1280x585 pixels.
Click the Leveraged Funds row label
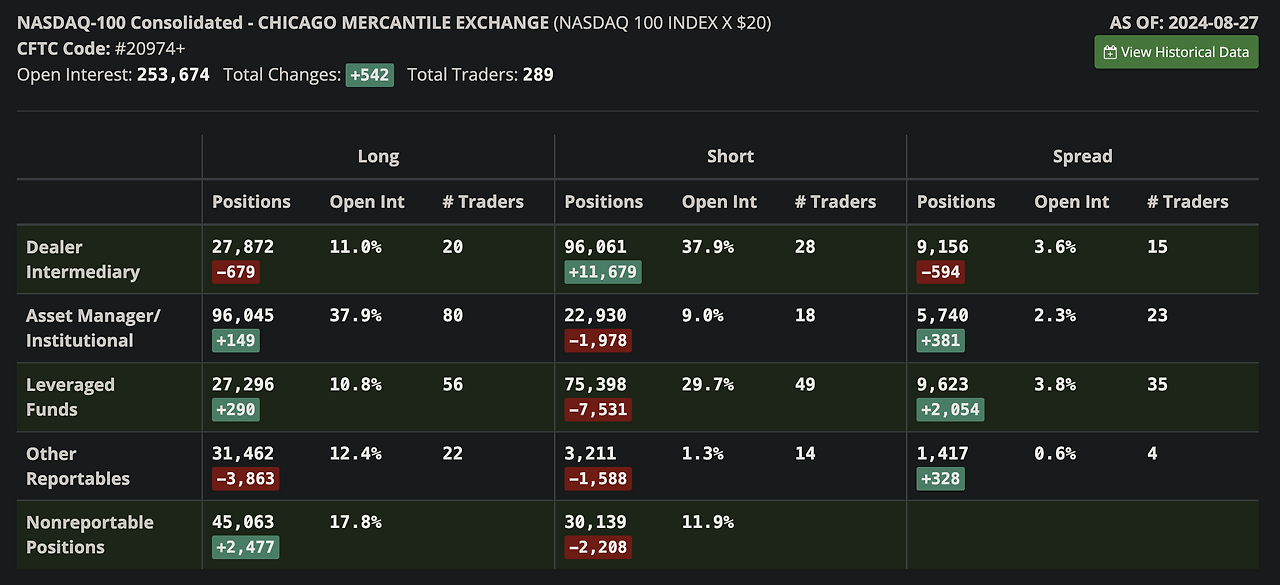coord(70,397)
